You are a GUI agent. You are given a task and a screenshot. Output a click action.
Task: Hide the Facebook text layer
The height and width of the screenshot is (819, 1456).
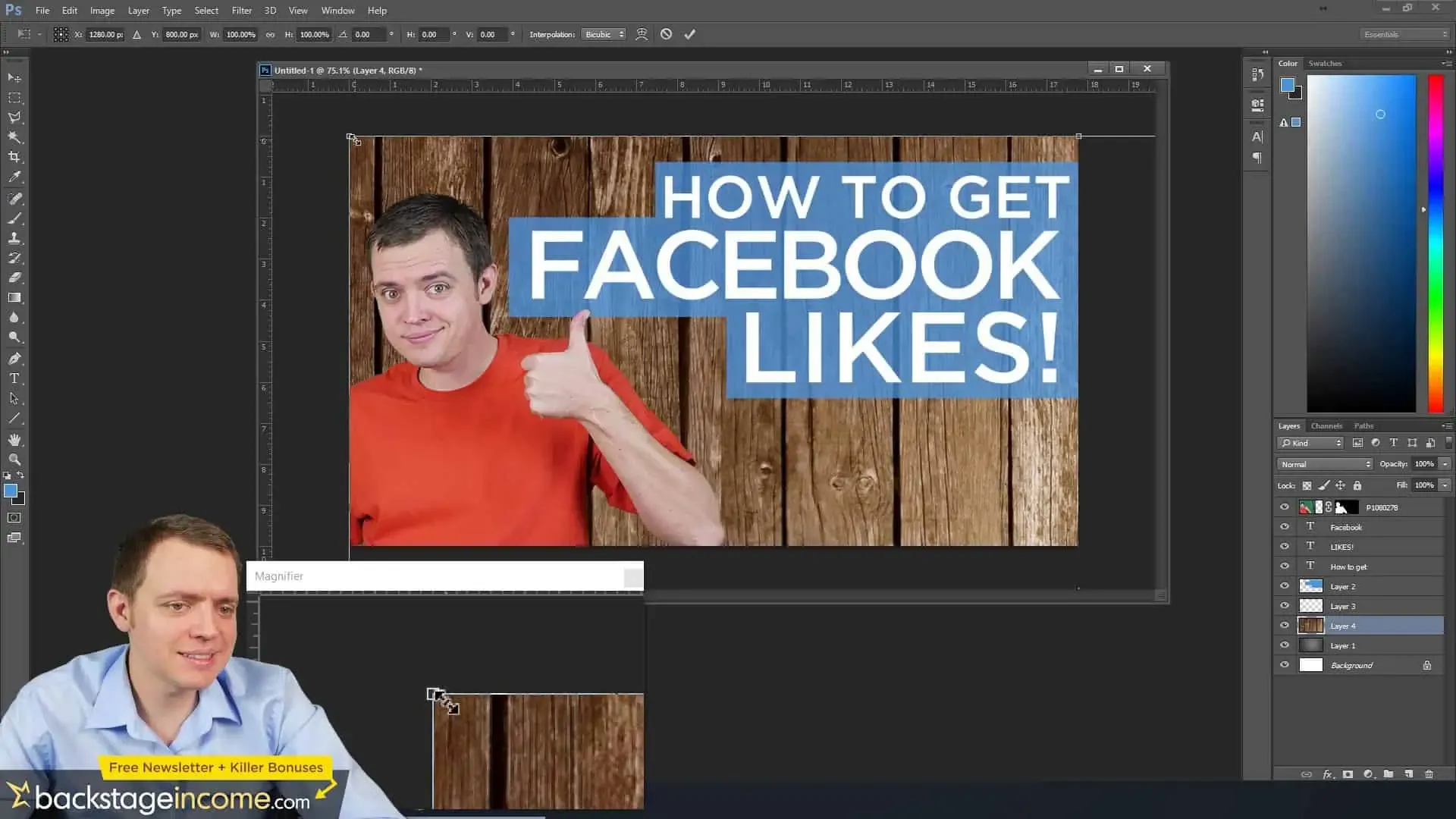tap(1284, 527)
